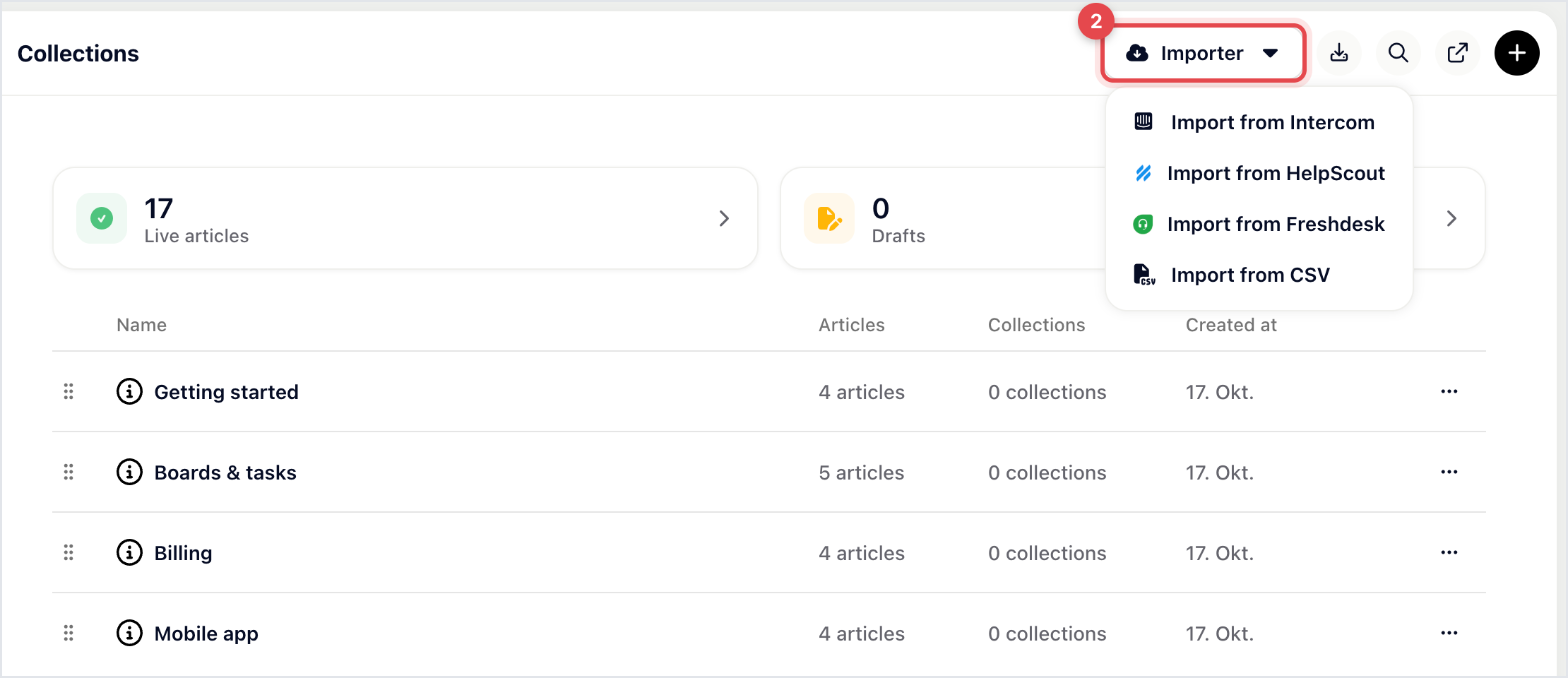Click drag handle for Billing row

(x=69, y=553)
